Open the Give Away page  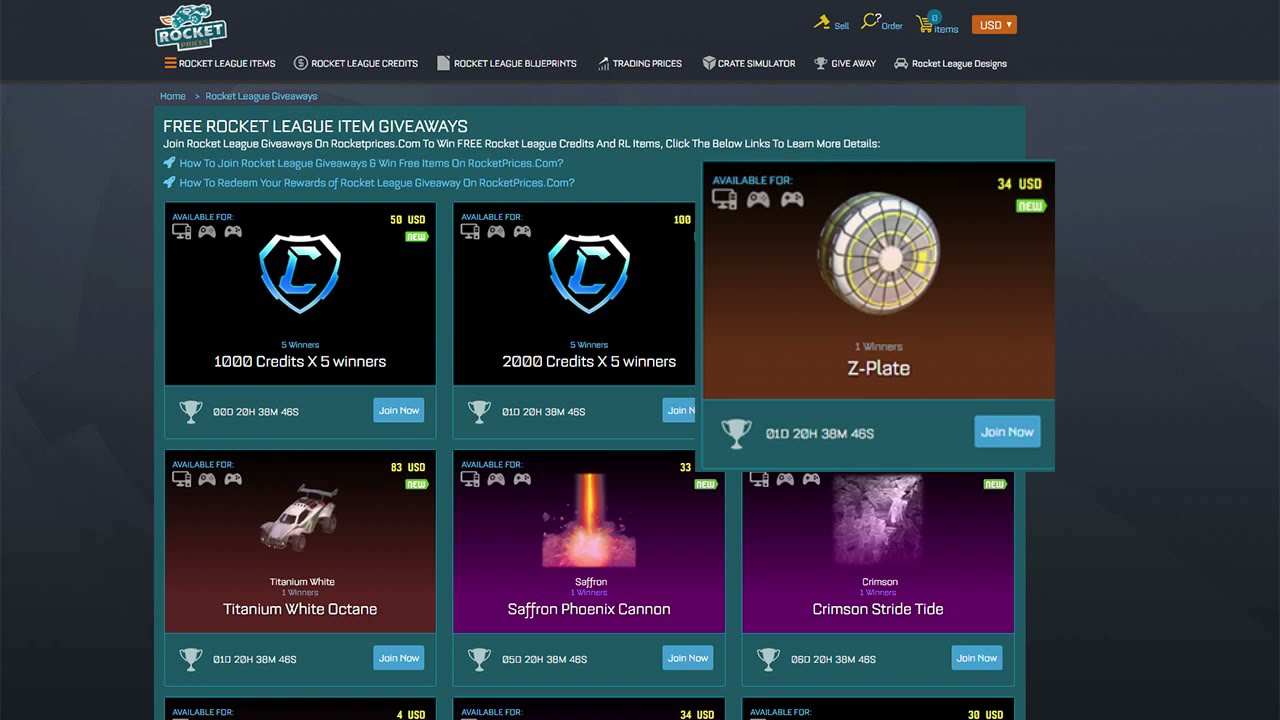coord(845,63)
